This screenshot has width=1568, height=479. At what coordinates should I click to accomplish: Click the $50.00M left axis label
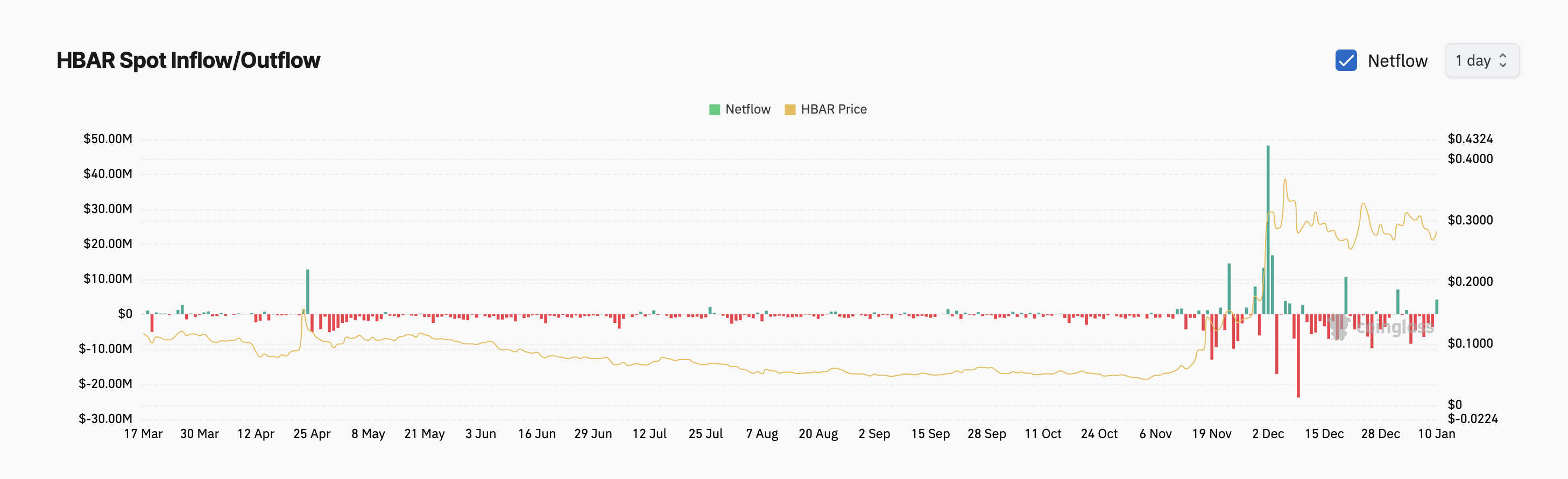tap(108, 139)
